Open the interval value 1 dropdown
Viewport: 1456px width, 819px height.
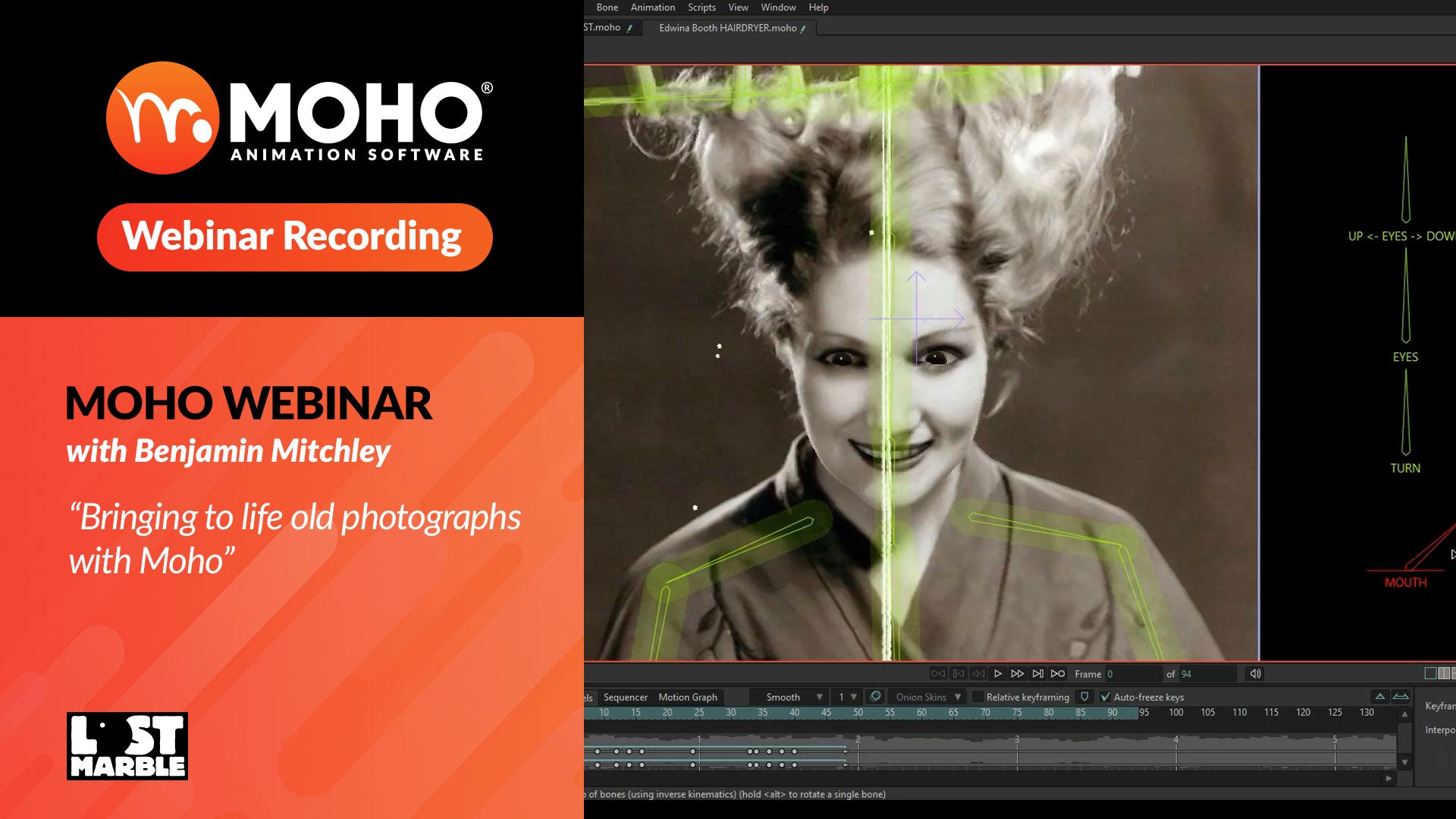click(x=847, y=697)
